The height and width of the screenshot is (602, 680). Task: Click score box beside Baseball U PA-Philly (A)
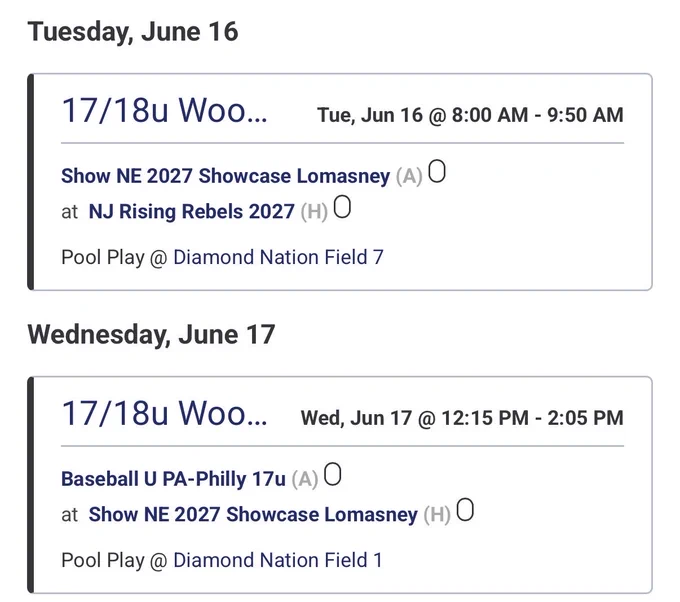pyautogui.click(x=333, y=474)
